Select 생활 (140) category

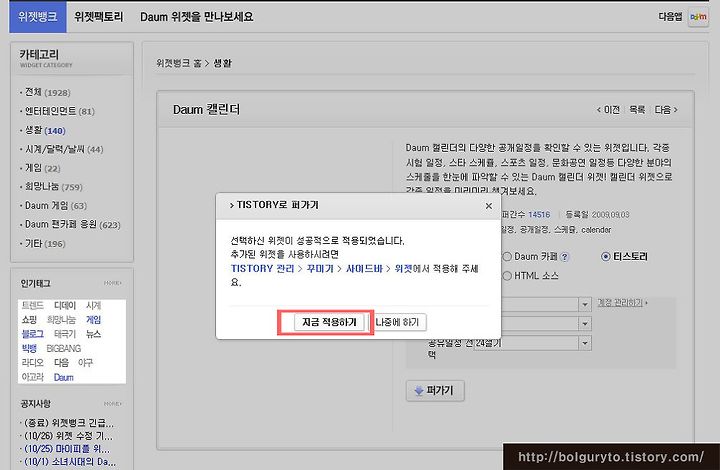pos(45,130)
